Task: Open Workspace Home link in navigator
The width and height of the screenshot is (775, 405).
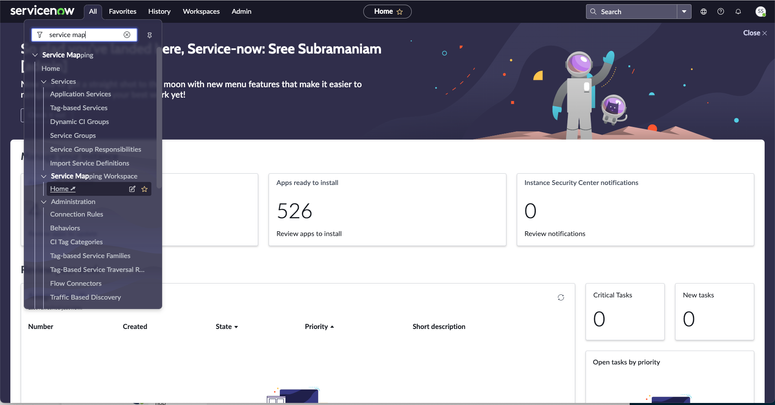Action: coord(62,189)
